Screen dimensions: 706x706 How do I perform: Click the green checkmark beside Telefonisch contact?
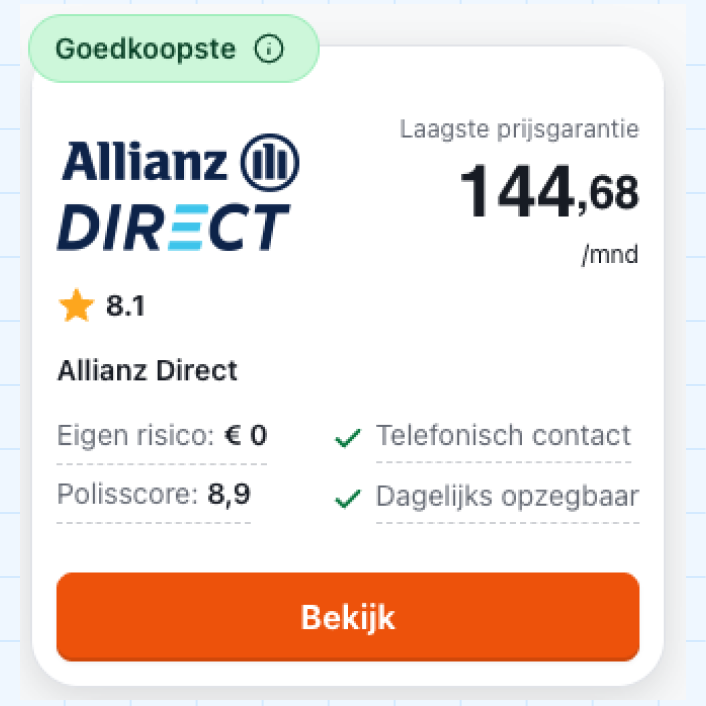point(347,438)
